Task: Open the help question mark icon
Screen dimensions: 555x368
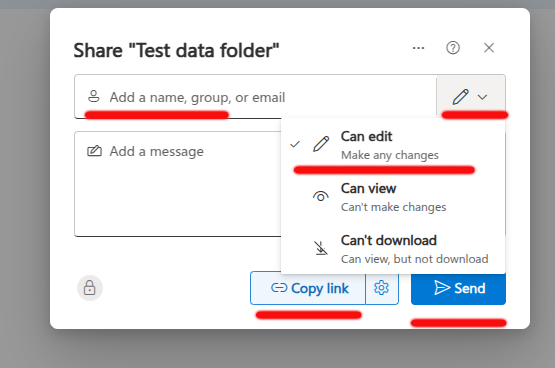Action: [x=453, y=48]
